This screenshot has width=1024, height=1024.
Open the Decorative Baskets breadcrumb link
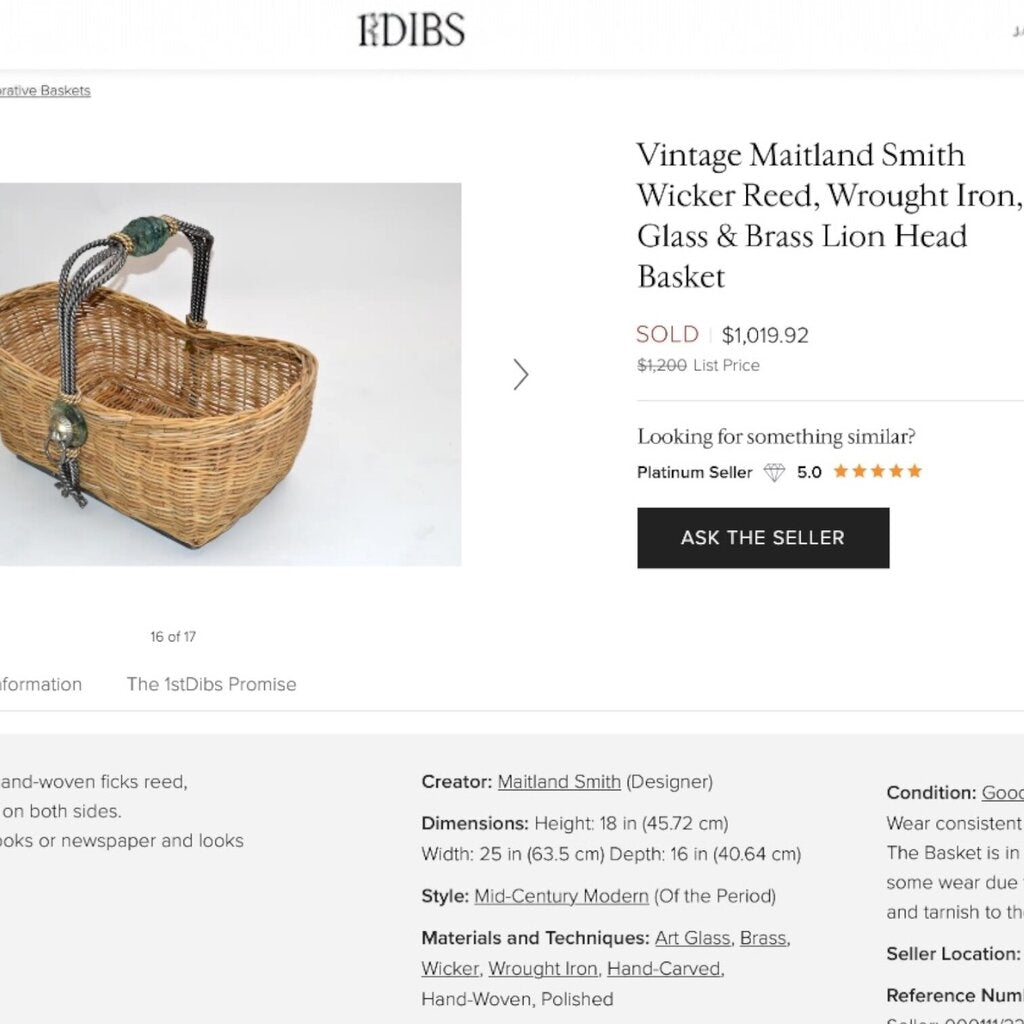pos(45,91)
